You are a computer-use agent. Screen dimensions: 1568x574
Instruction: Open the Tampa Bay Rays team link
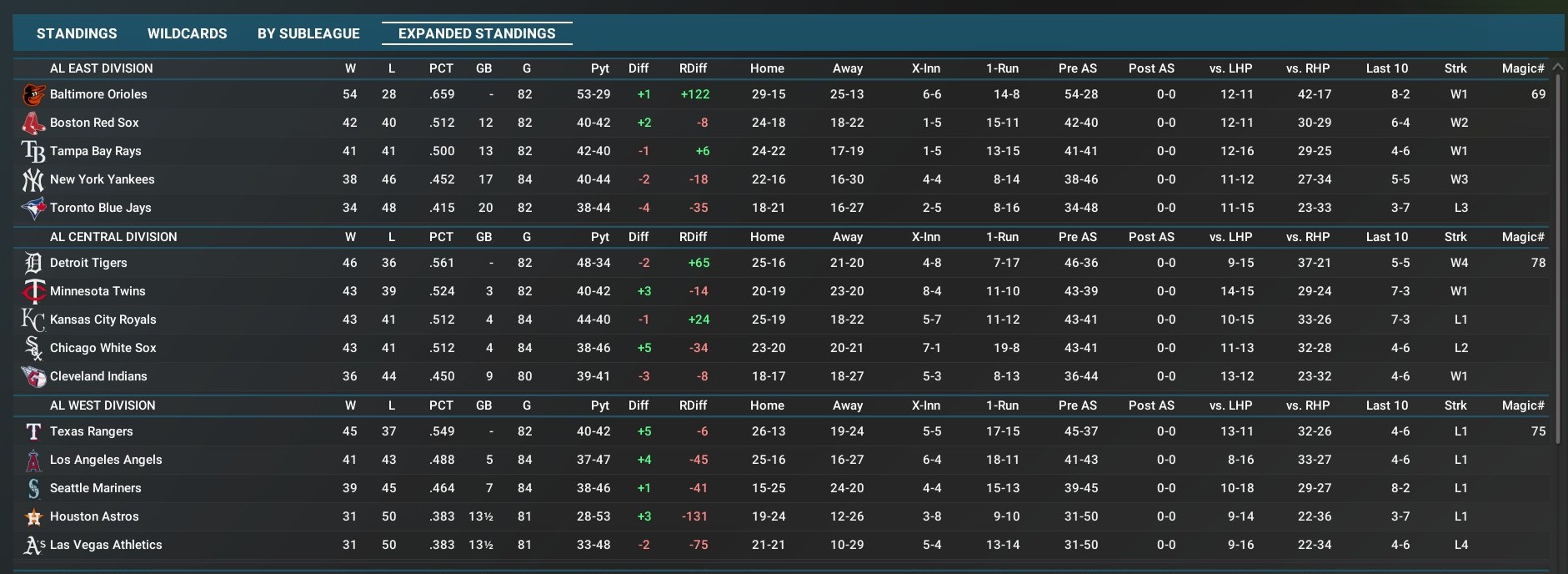96,151
